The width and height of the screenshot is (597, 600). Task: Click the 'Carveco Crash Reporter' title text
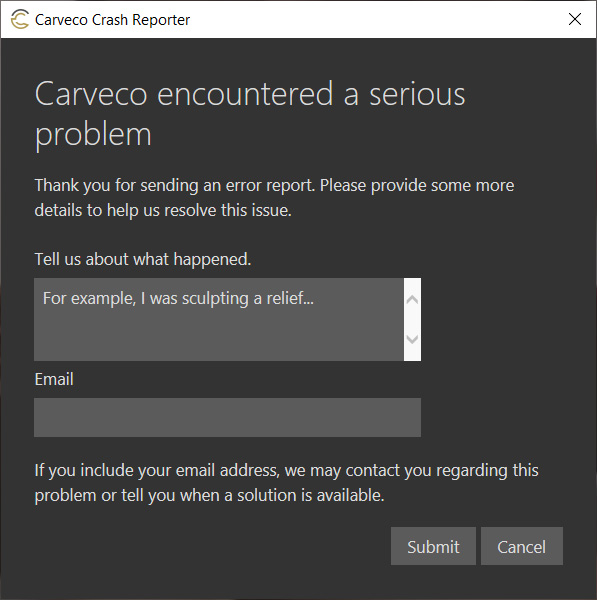(112, 20)
